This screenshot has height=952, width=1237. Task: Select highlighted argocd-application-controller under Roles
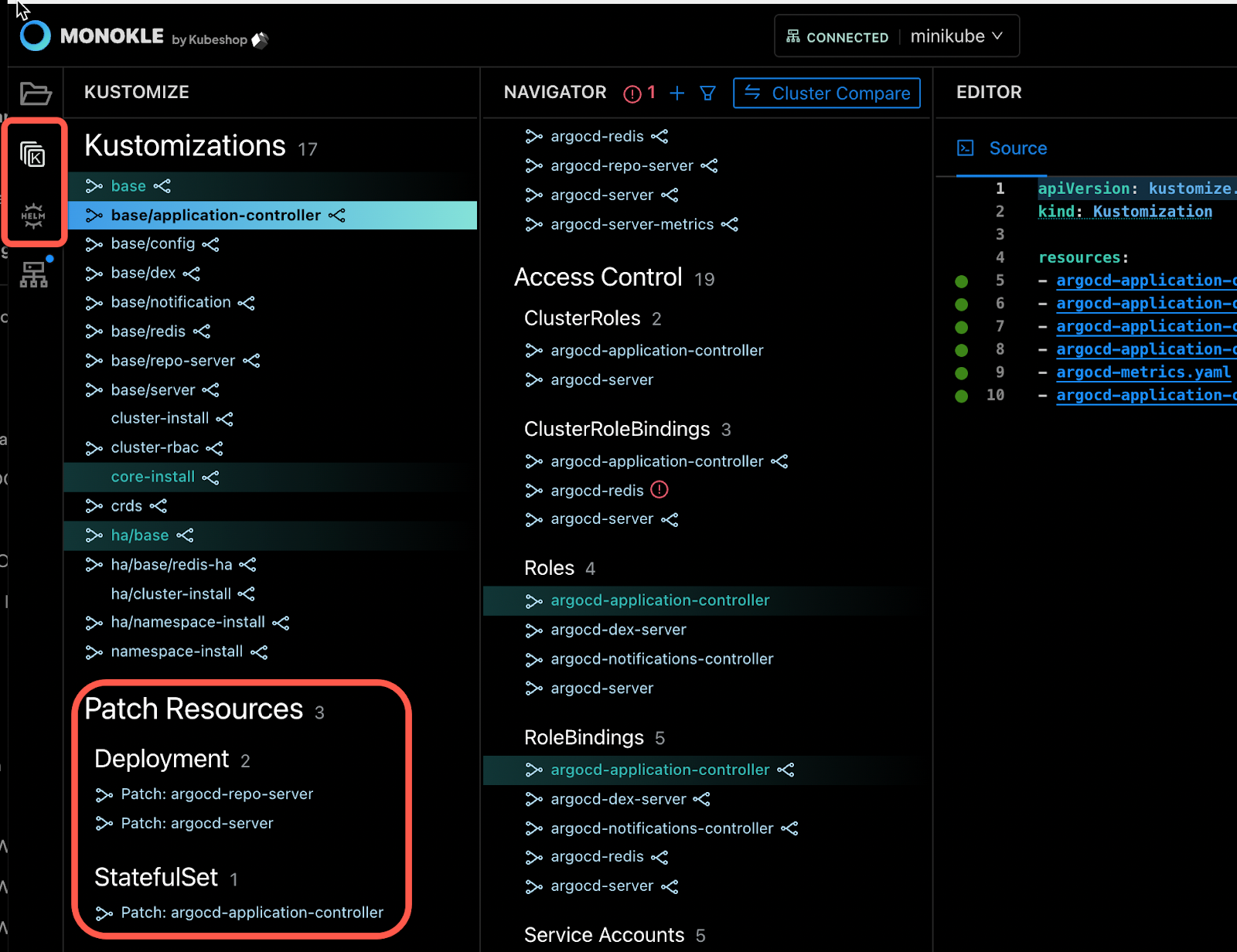click(x=660, y=600)
